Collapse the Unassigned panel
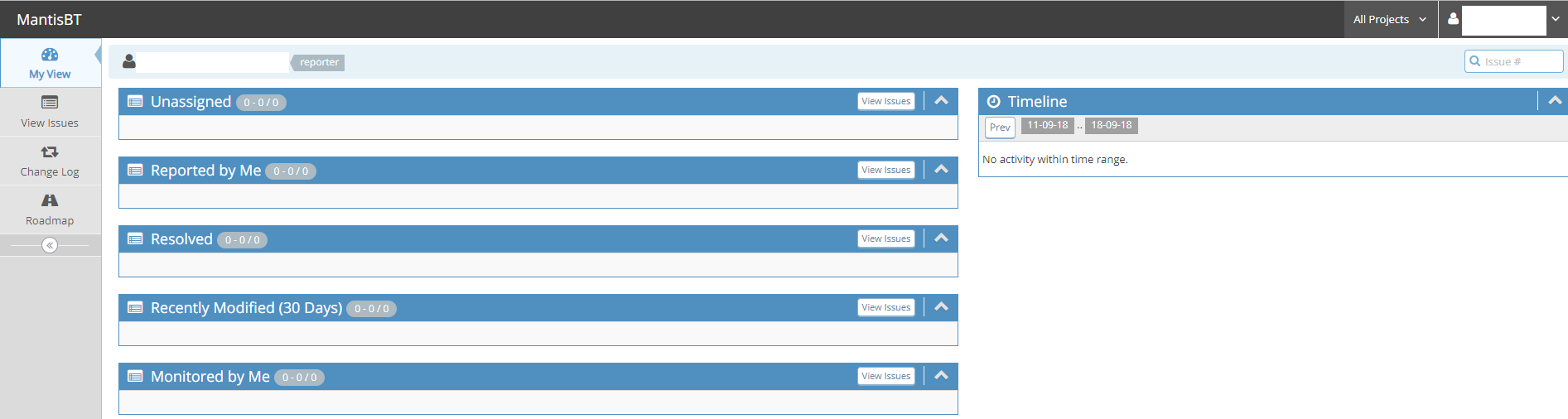The image size is (1568, 419). 941,100
